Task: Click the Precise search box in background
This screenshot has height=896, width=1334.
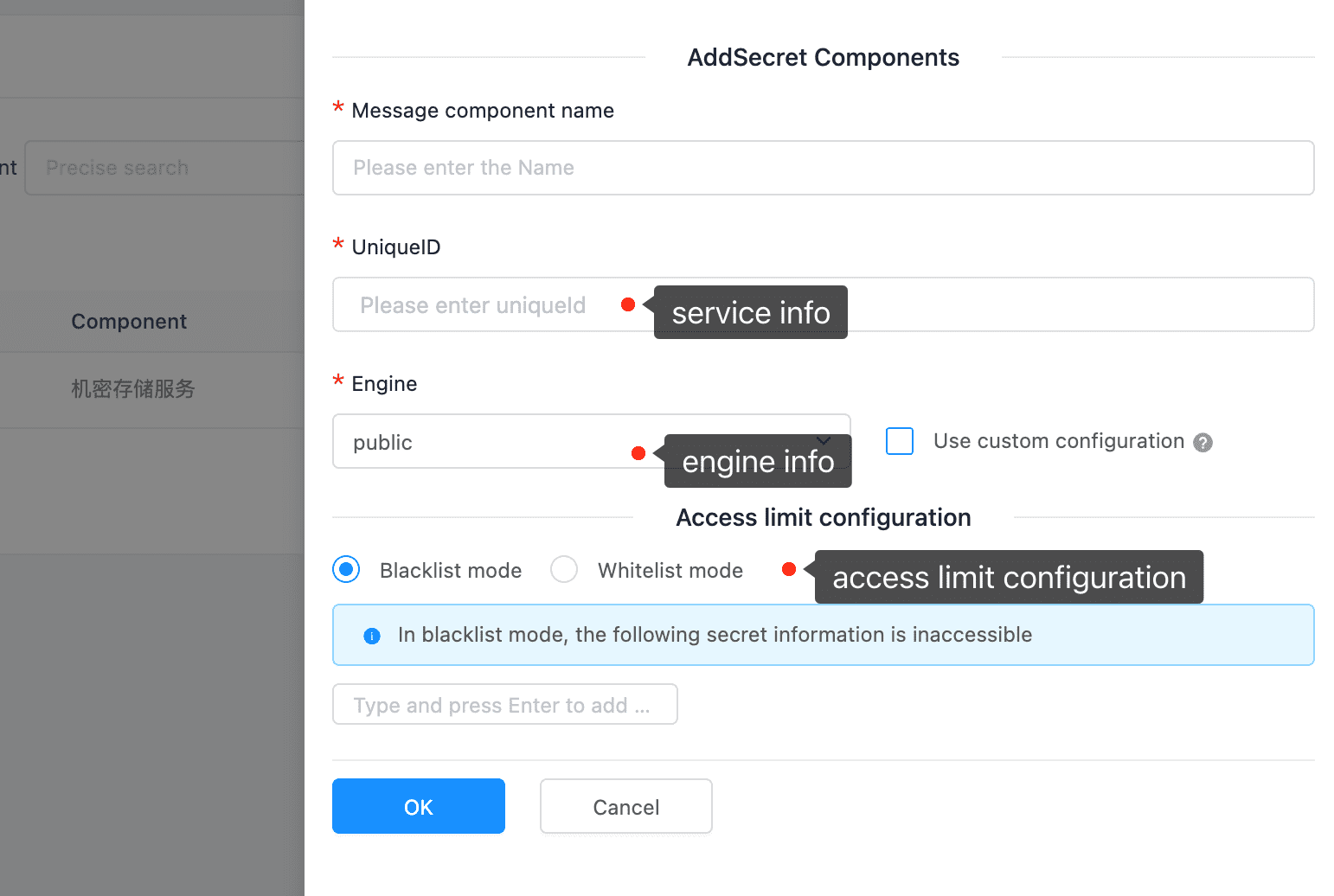Action: point(164,168)
